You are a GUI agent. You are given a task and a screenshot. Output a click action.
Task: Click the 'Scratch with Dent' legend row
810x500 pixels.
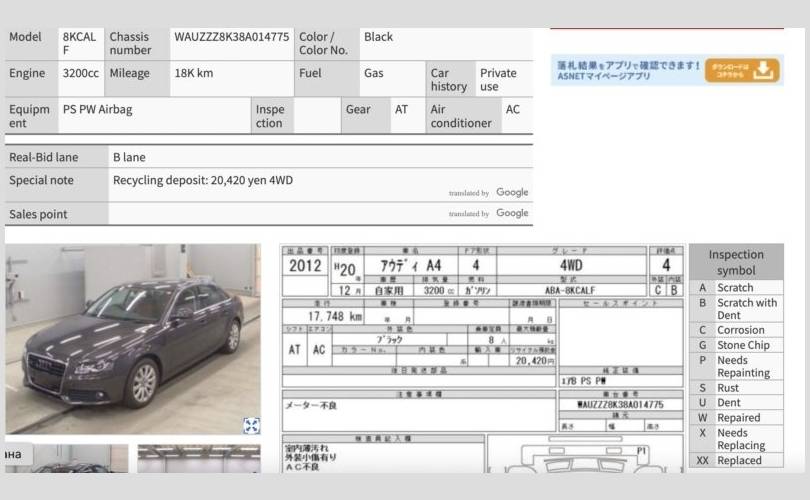pyautogui.click(x=736, y=309)
